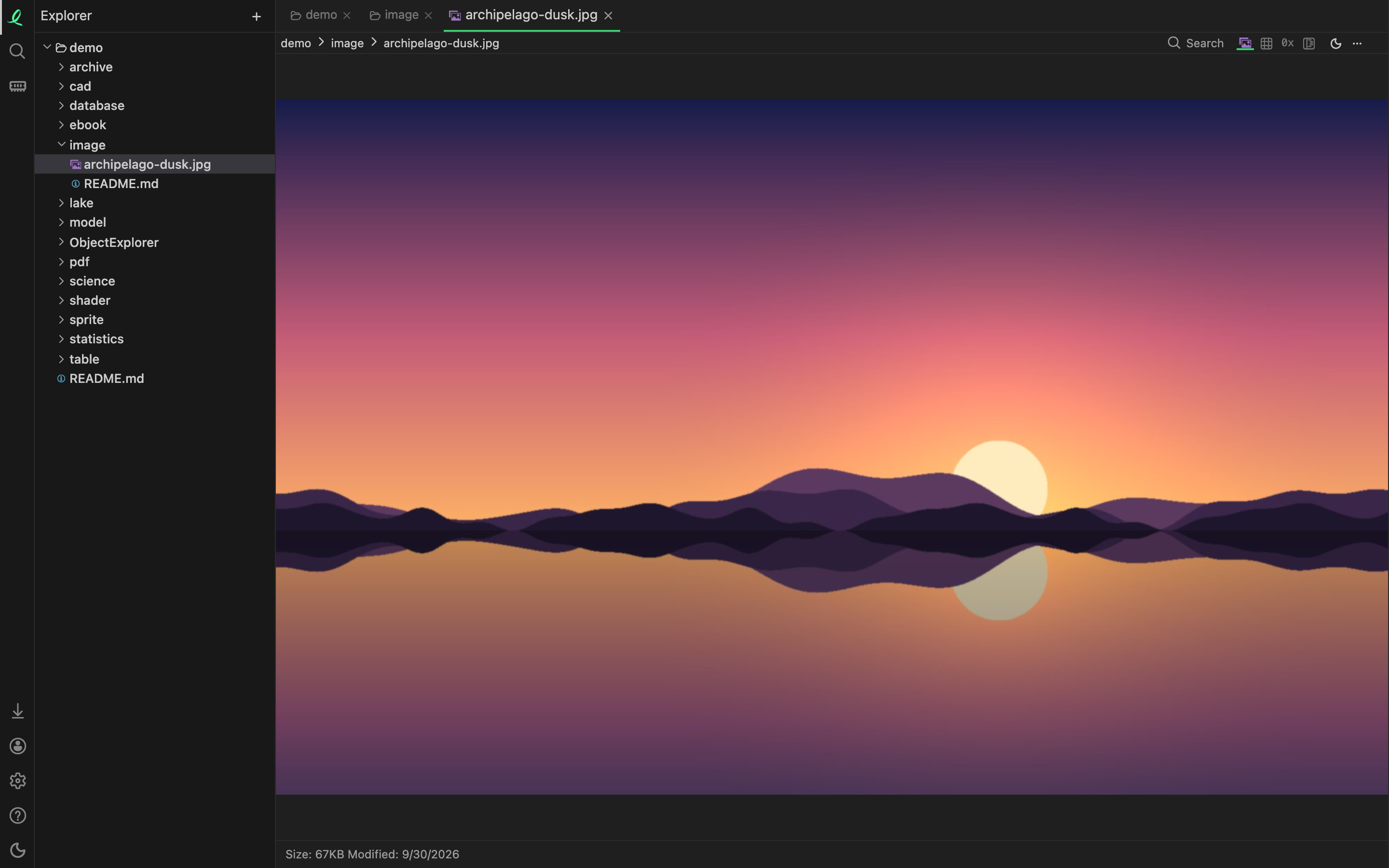
Task: Click the download icon in the sidebar
Action: tap(17, 711)
